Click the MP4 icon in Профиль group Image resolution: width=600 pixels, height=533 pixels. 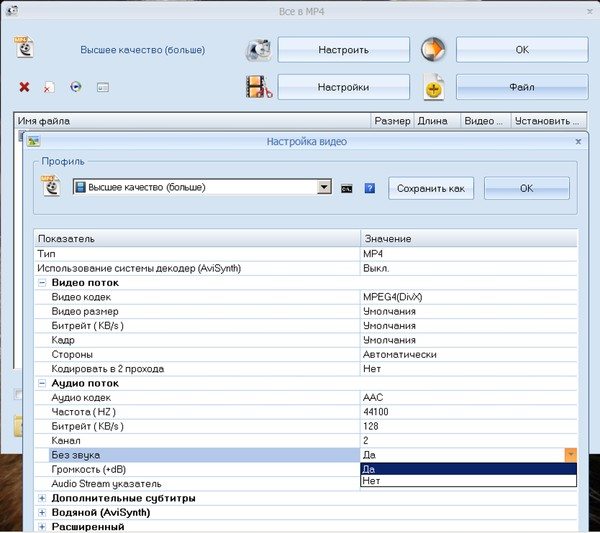[51, 186]
